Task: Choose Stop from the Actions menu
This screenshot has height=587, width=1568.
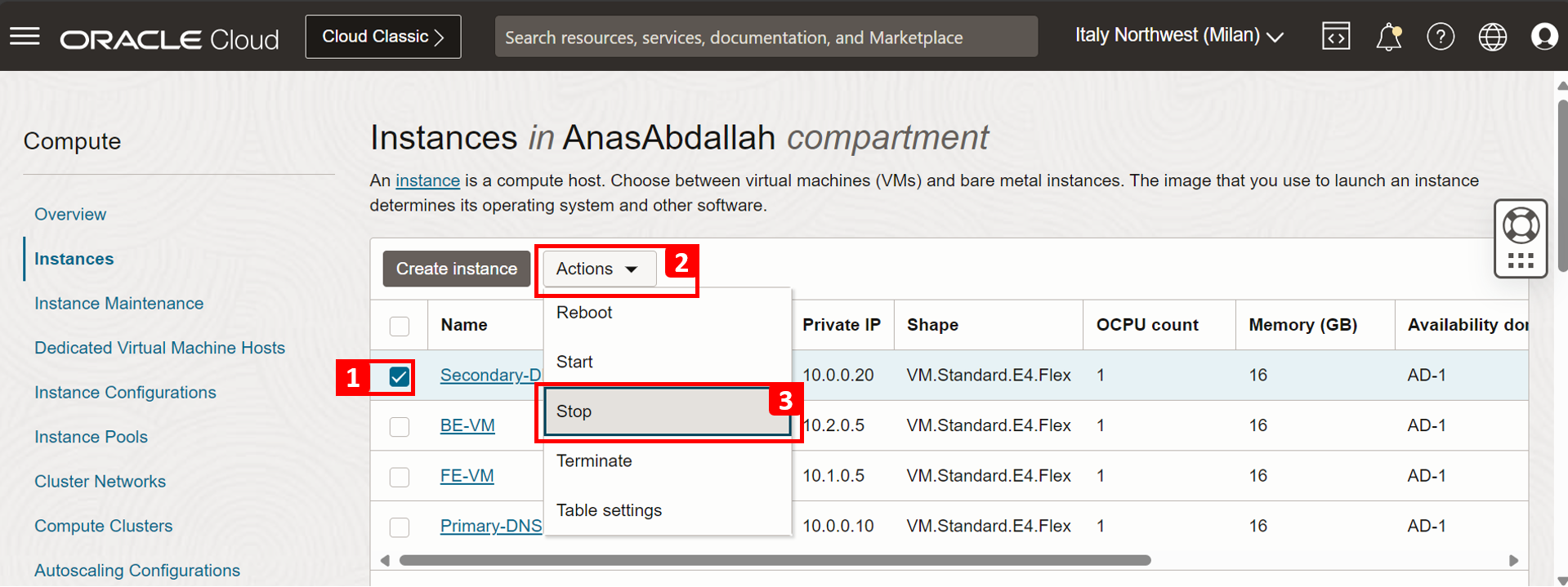Action: pos(668,411)
